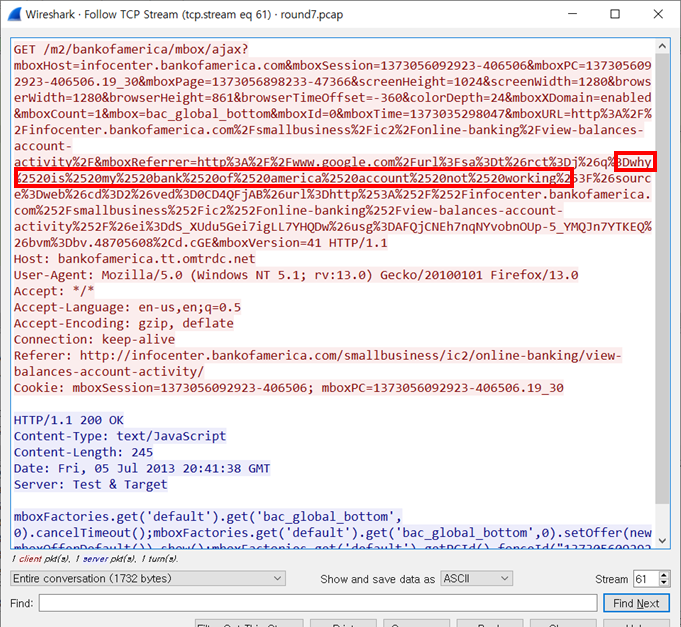Click the client pkt, server pkt, turn status text

tap(95, 559)
